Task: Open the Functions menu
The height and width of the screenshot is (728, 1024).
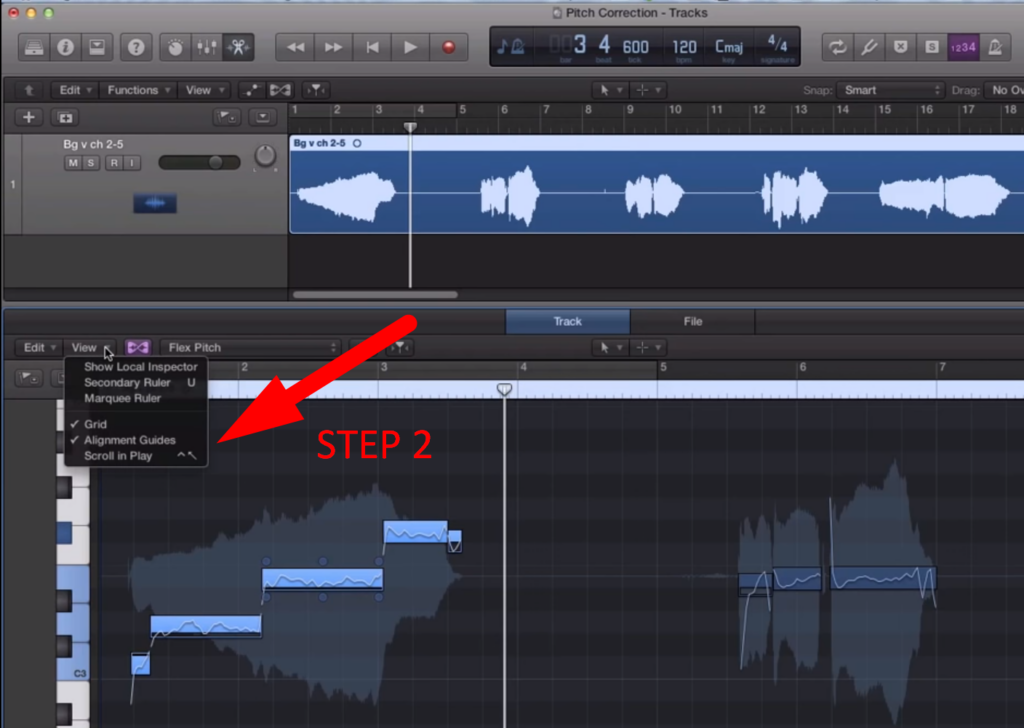Action: click(137, 90)
